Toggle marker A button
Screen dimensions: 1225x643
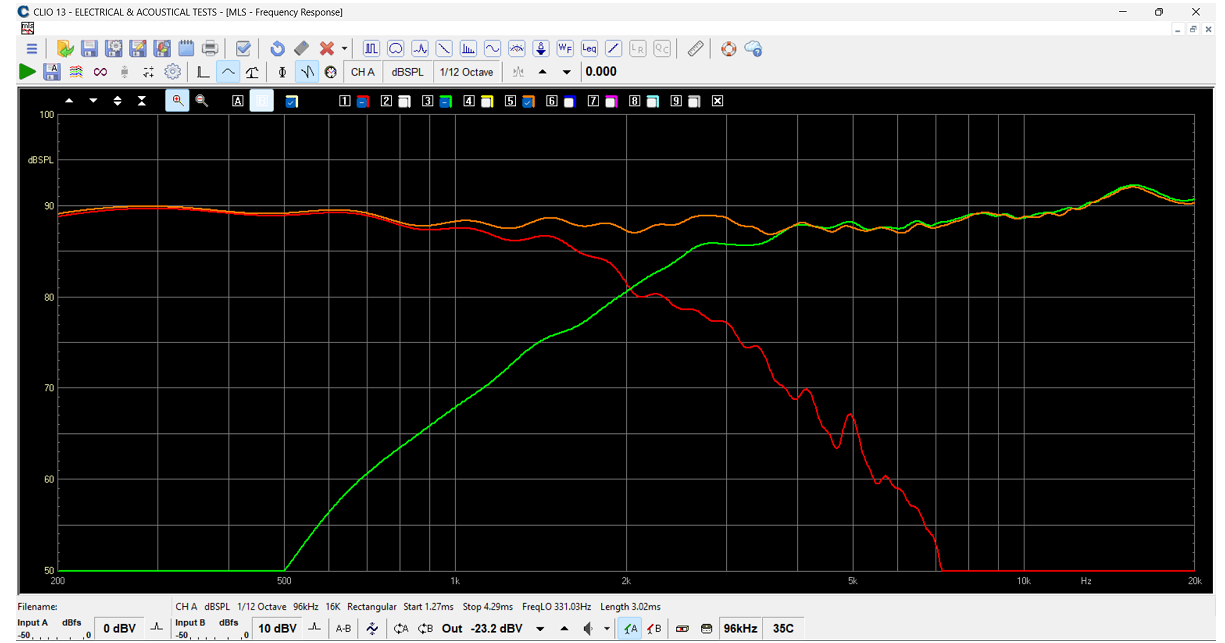click(238, 101)
